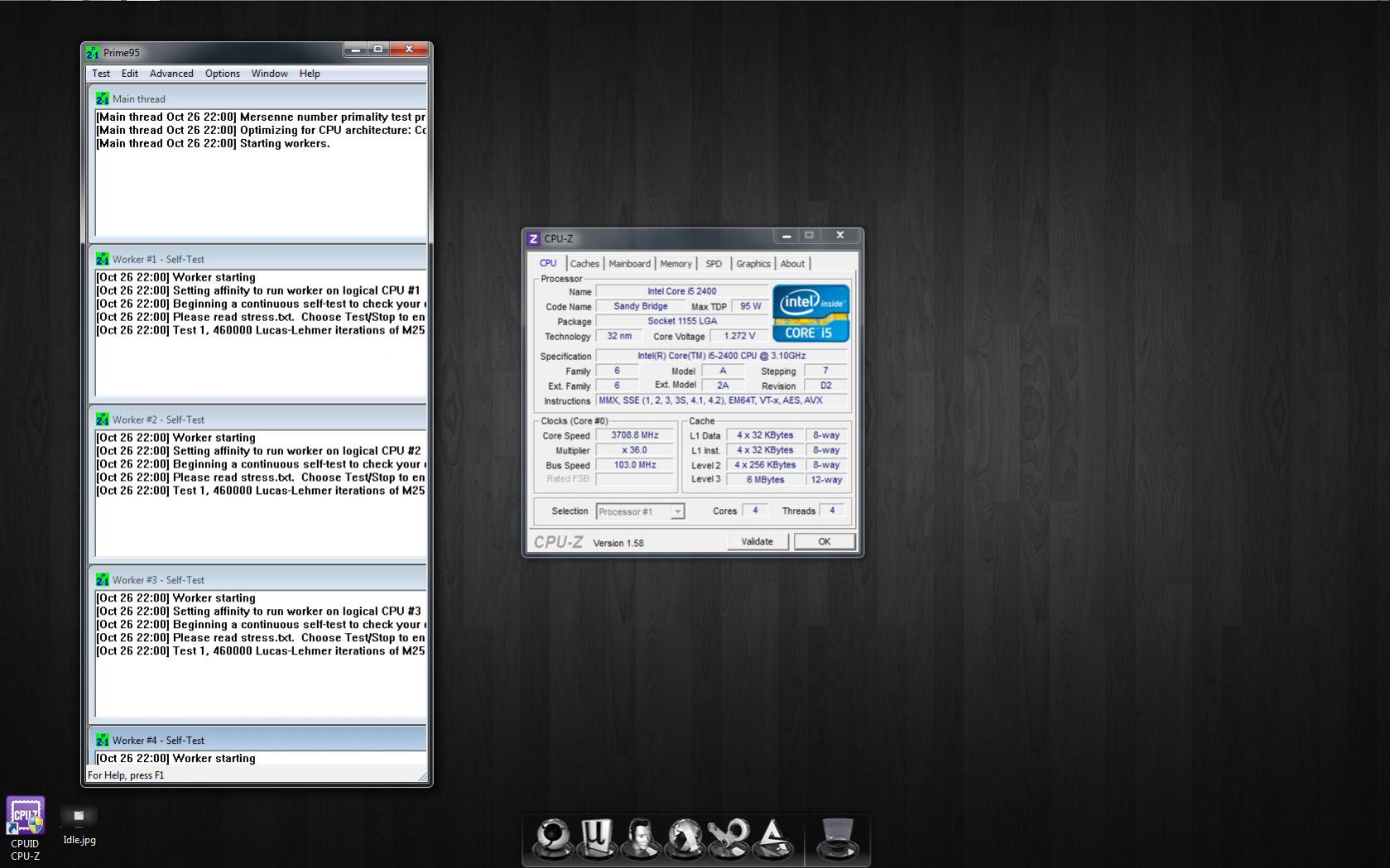Open the uTorrent mu icon in the dock
The height and width of the screenshot is (868, 1390).
tap(596, 838)
